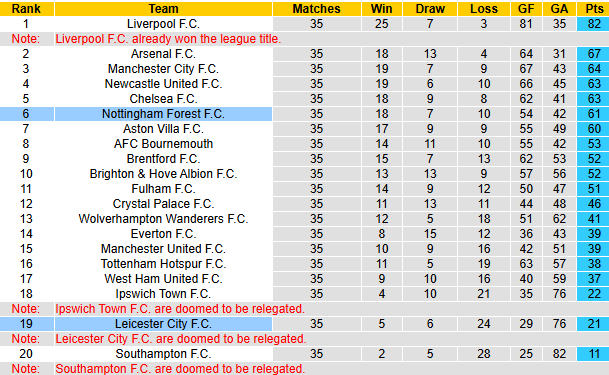Open Tottenham Hotspur F.C. entry

tap(164, 264)
